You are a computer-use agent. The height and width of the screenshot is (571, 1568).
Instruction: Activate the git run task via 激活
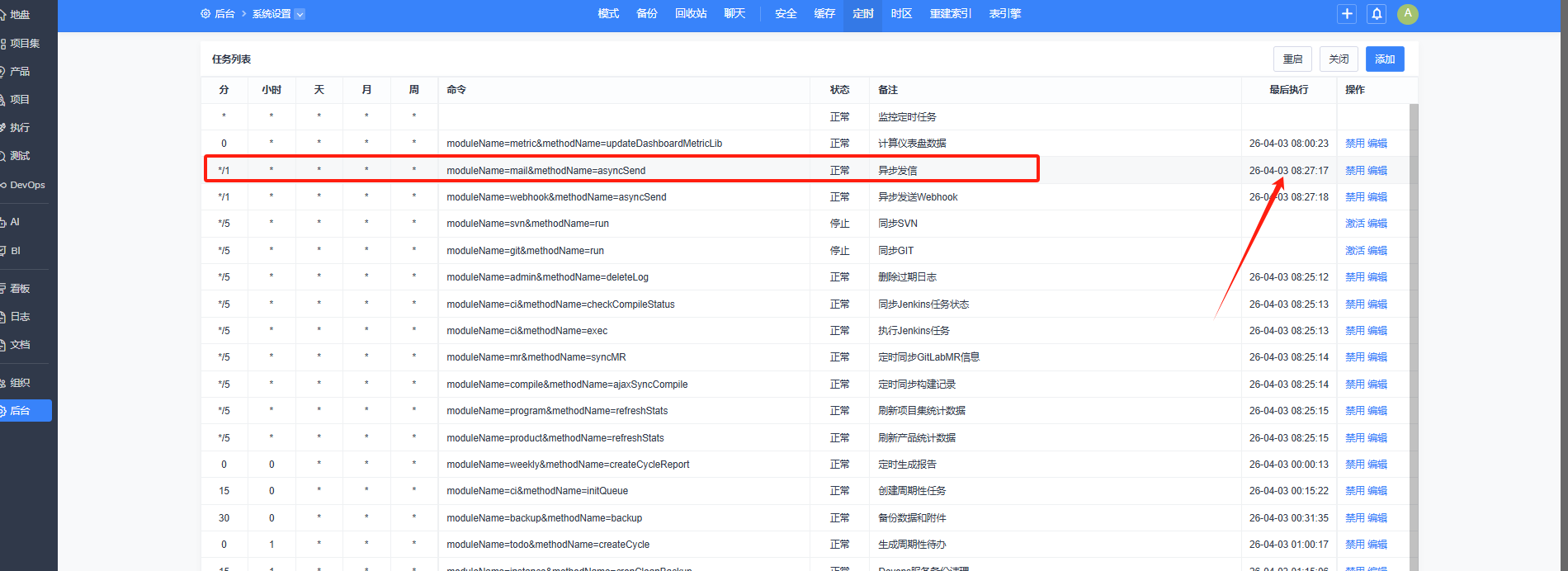(1355, 251)
